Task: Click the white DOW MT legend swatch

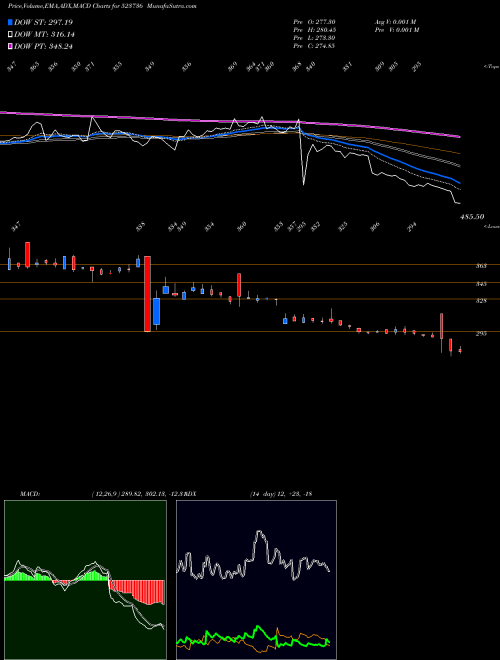Action: click(x=10, y=35)
